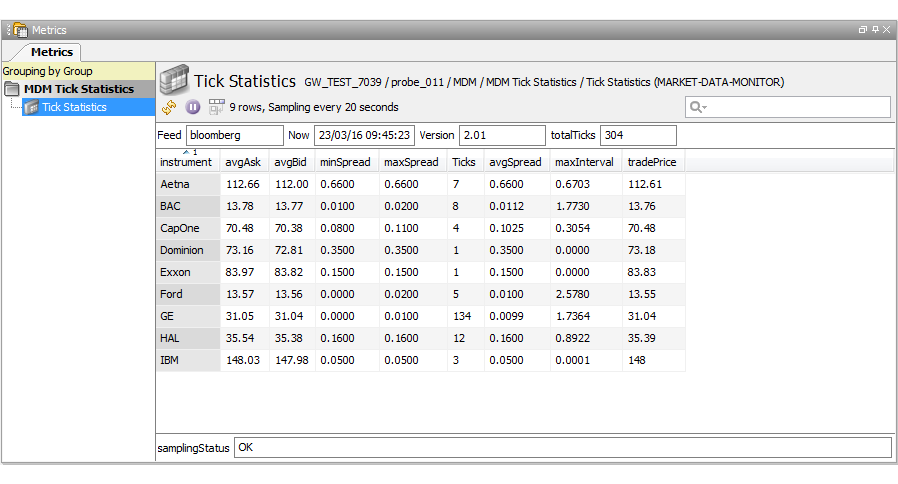The width and height of the screenshot is (898, 484).
Task: Click the Metrics panel title icon
Action: pyautogui.click(x=20, y=30)
